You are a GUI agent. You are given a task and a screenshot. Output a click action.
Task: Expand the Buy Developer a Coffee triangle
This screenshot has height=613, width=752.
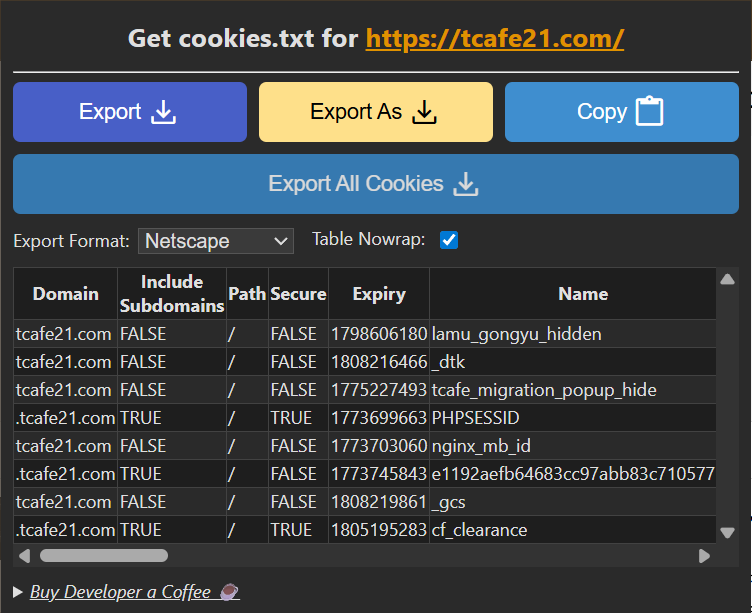coord(18,592)
